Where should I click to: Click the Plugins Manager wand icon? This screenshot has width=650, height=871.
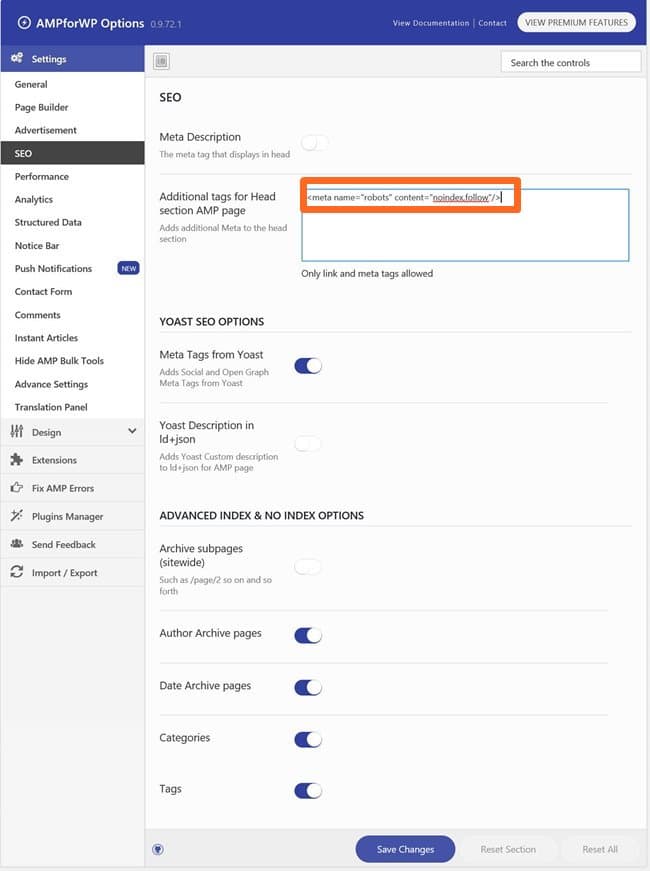(16, 516)
